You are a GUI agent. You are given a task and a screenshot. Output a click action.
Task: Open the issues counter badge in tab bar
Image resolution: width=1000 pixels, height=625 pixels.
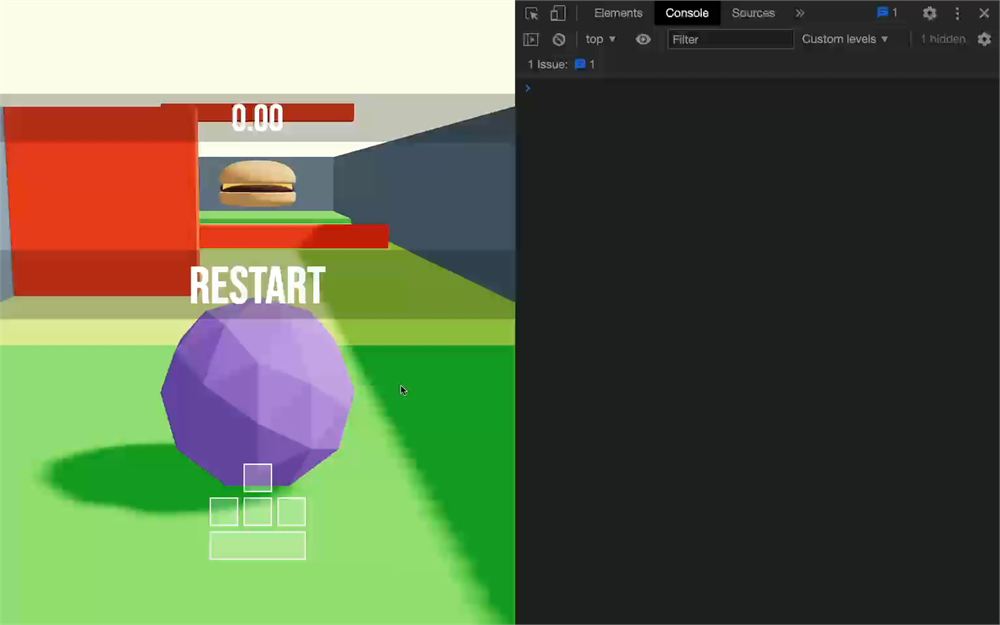887,13
